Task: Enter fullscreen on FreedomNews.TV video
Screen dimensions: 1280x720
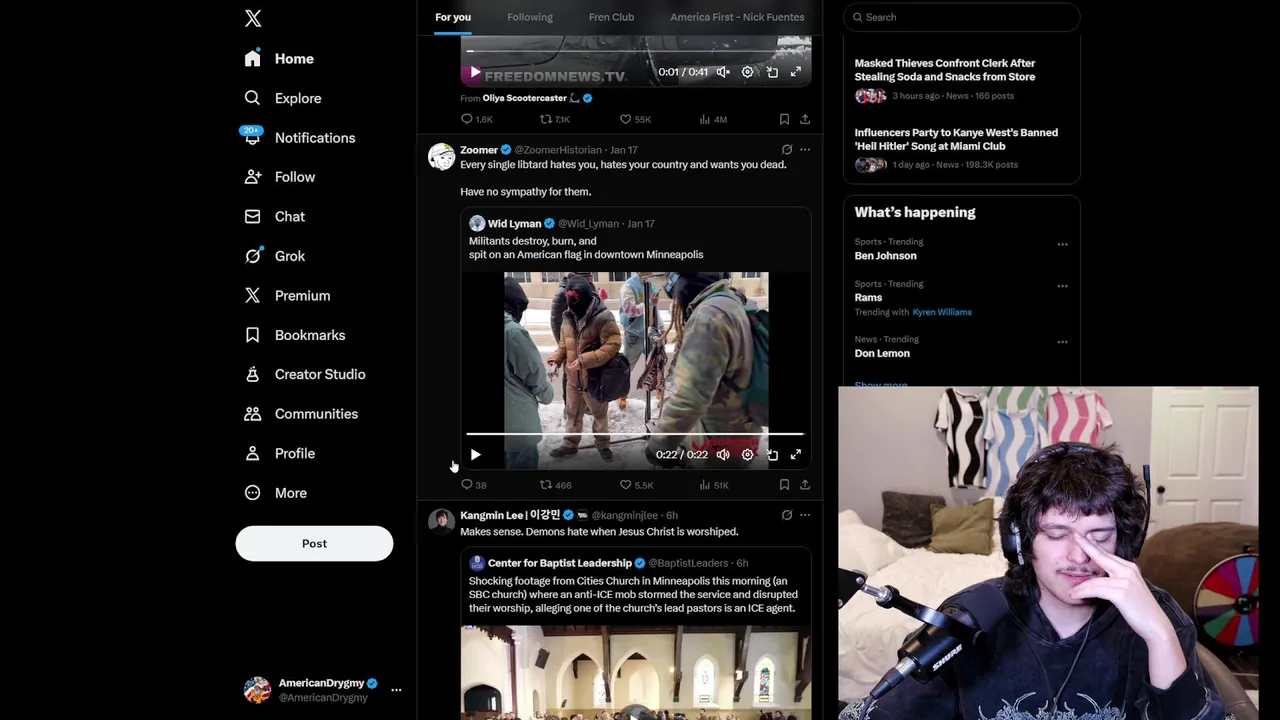Action: [796, 72]
